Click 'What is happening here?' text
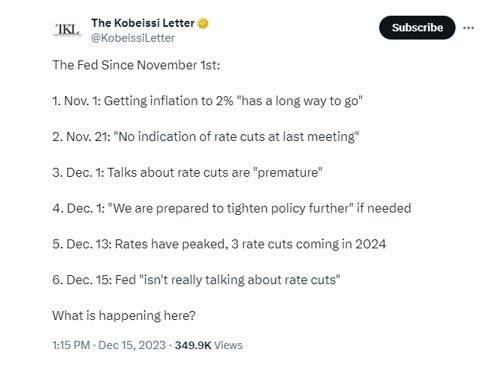Screen dimensions: 484x373 click(124, 315)
